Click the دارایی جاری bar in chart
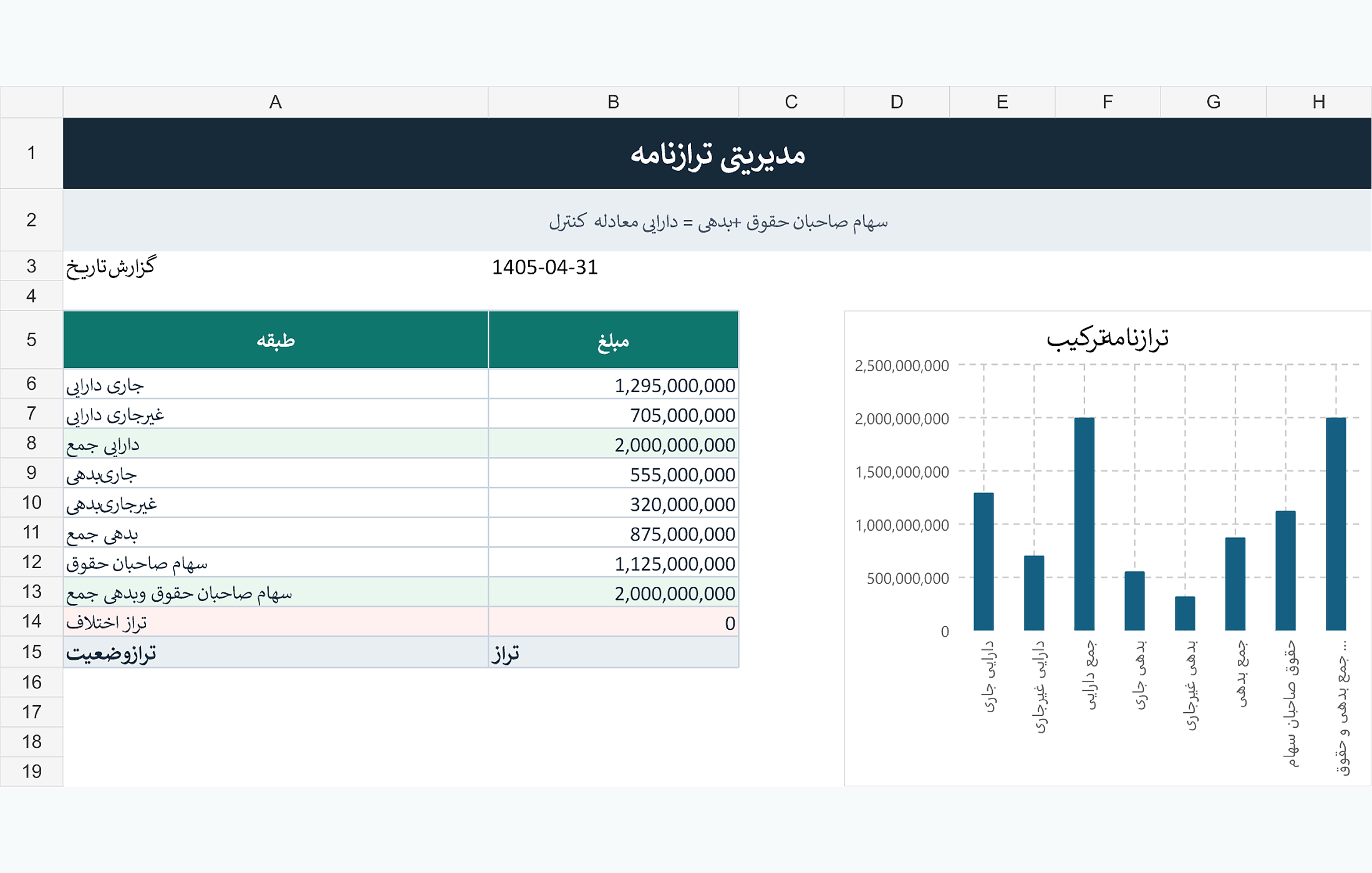The height and width of the screenshot is (873, 1372). click(x=983, y=561)
